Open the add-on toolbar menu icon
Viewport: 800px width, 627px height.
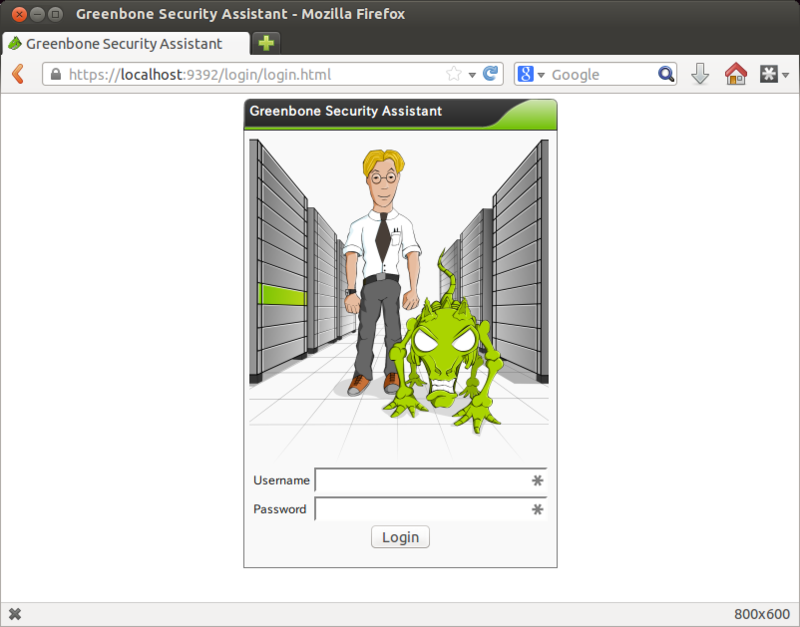[774, 74]
